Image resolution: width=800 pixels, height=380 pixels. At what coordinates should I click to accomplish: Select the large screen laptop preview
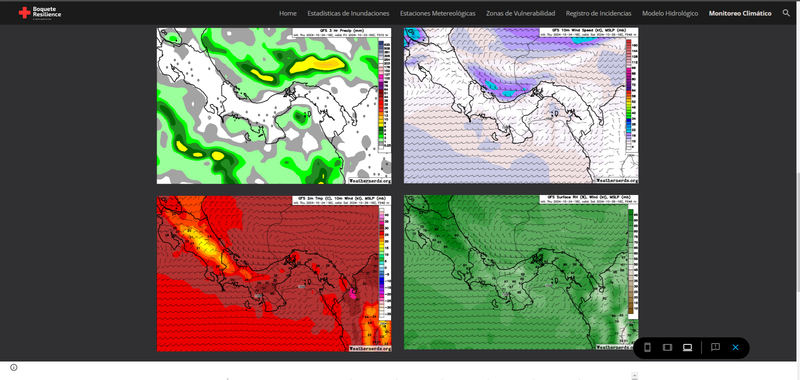[687, 347]
